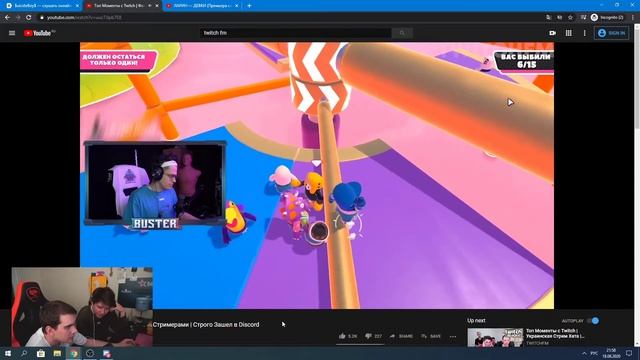Image resolution: width=640 pixels, height=360 pixels.
Task: Open the Windows Start menu
Action: (8, 353)
